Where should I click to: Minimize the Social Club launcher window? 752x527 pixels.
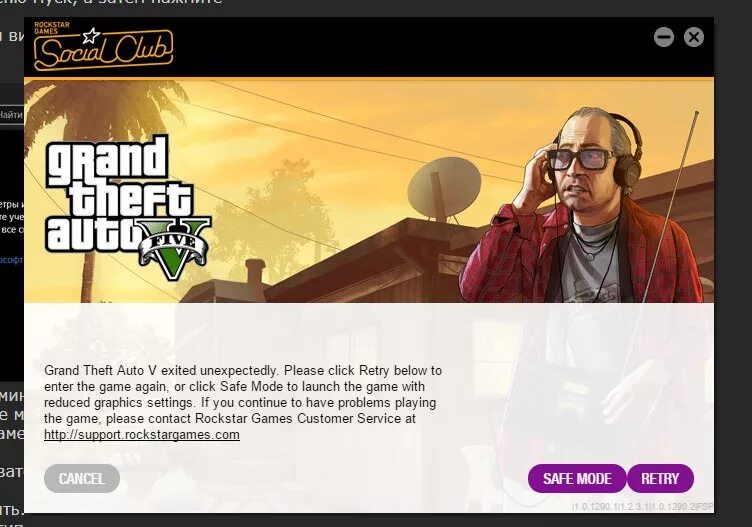pos(664,37)
